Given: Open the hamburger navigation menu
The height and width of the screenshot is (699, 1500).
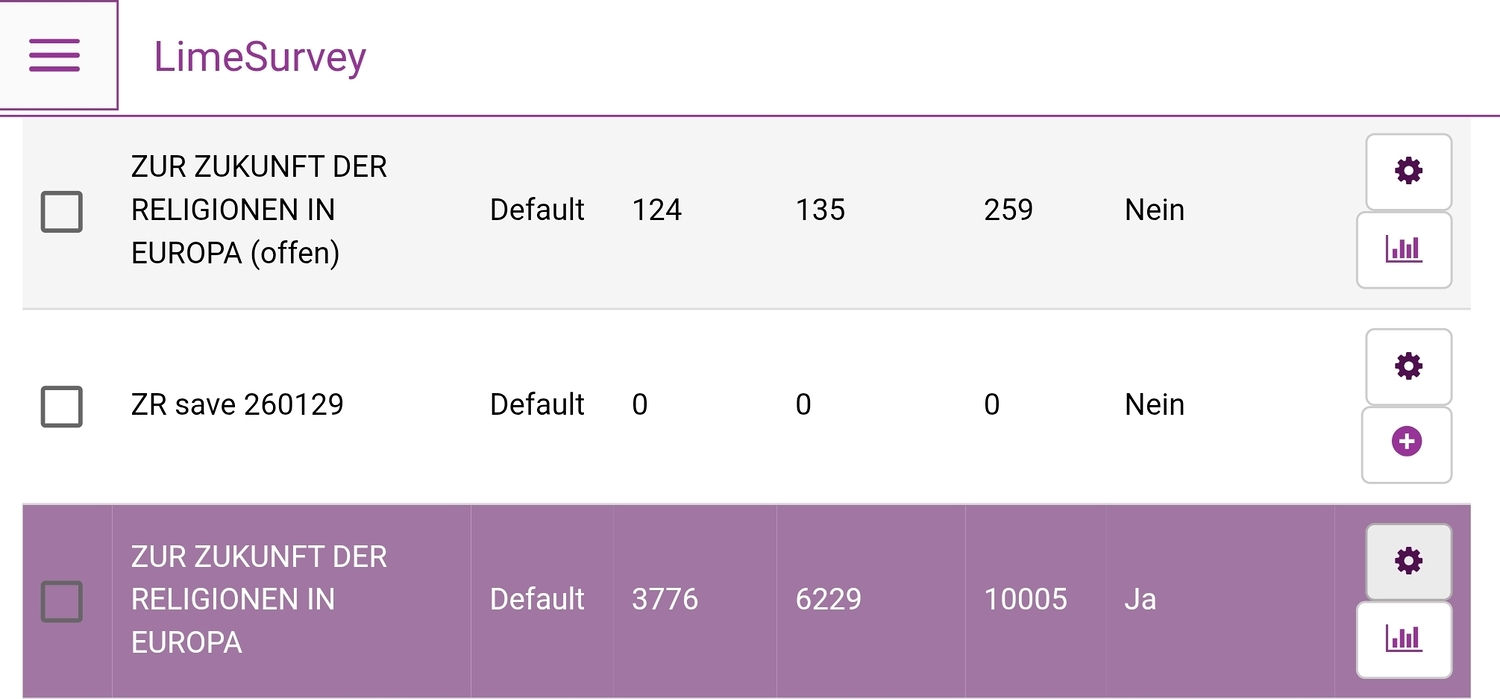Looking at the screenshot, I should (x=55, y=55).
